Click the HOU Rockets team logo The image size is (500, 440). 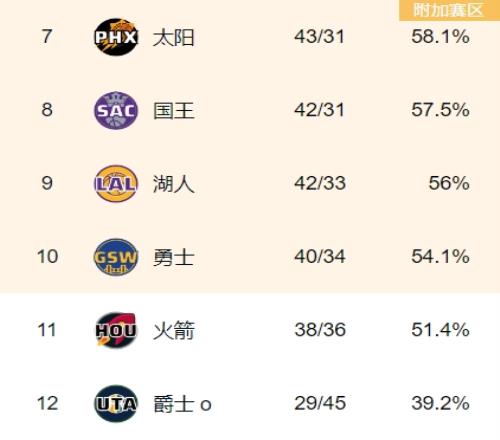coord(116,330)
